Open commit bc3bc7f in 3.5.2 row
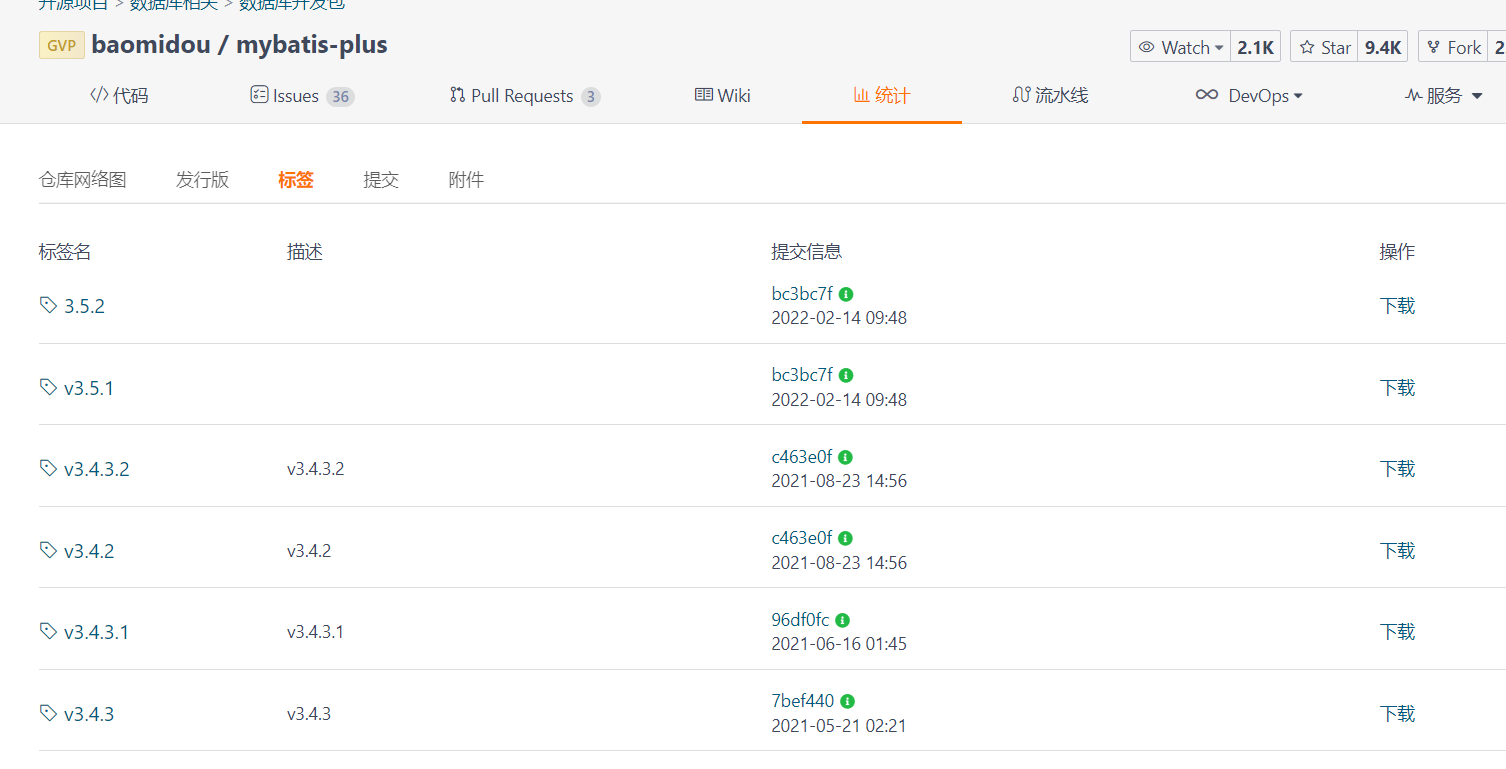This screenshot has height=769, width=1506. pos(802,294)
